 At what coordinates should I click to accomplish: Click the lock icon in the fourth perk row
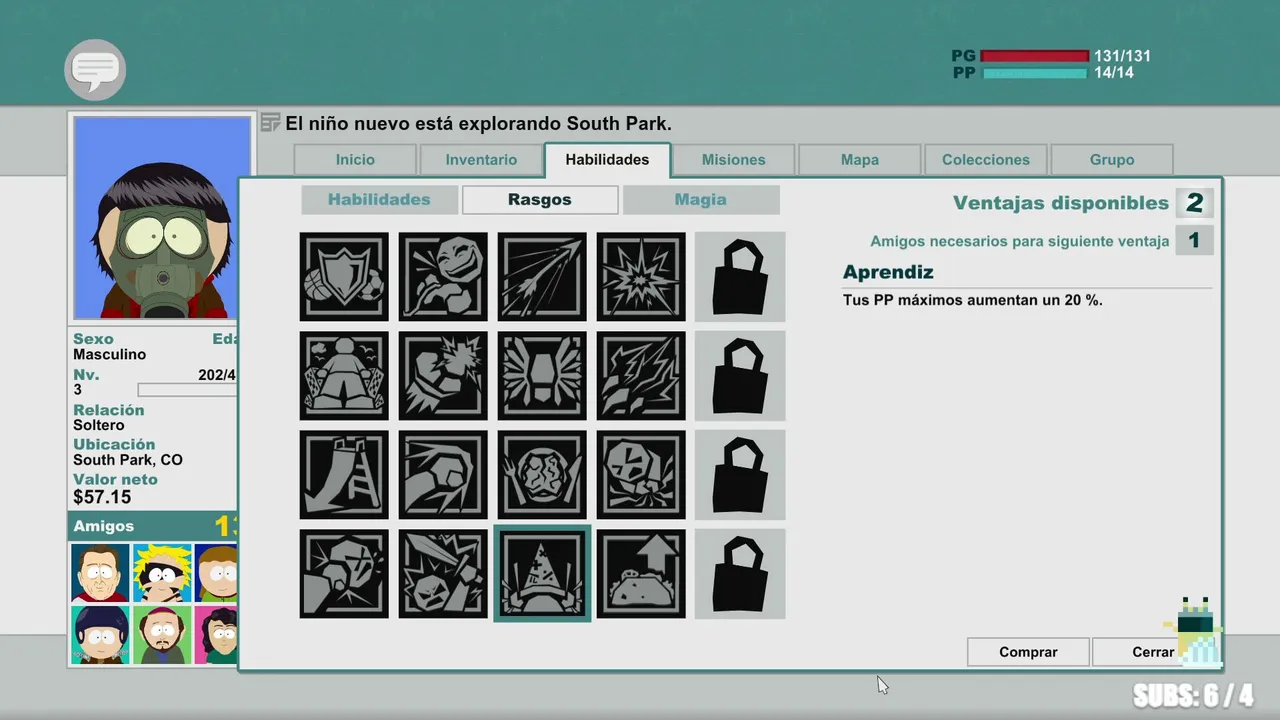pos(740,574)
